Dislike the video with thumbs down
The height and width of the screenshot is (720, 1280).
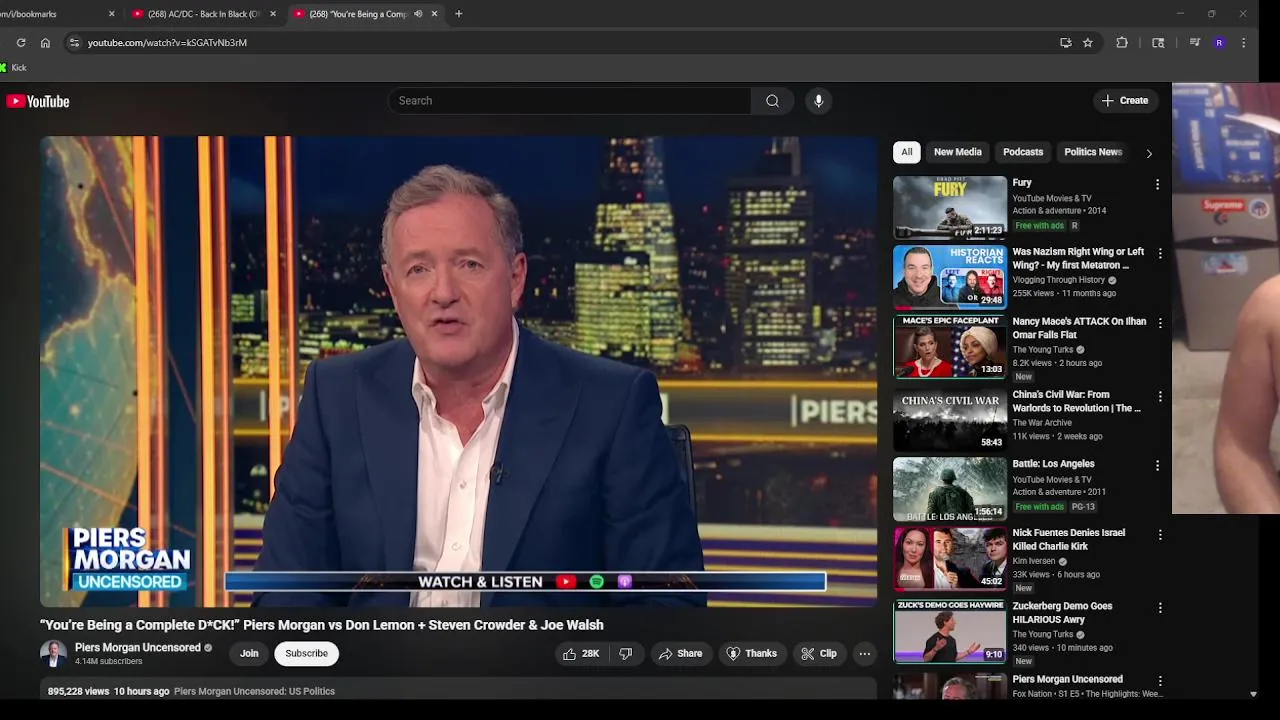tap(626, 654)
